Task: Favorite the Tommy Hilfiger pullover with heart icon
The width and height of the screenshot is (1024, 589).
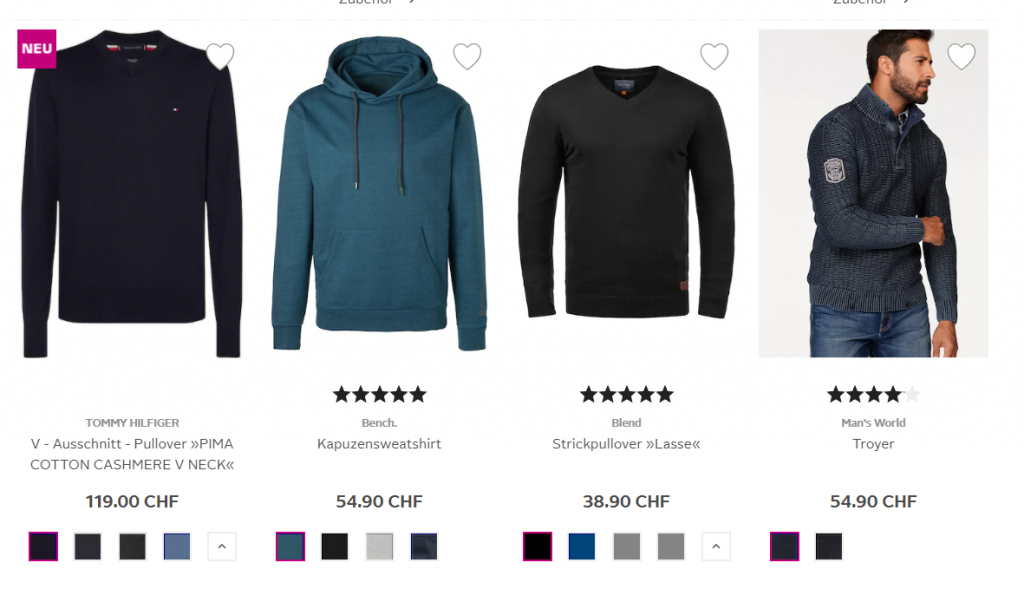Action: click(220, 56)
